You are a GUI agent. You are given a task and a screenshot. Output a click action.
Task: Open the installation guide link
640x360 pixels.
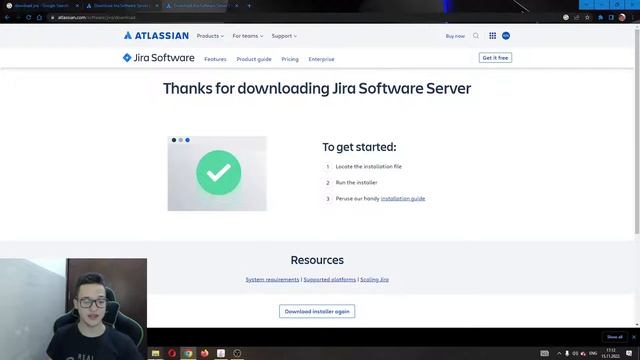point(403,198)
